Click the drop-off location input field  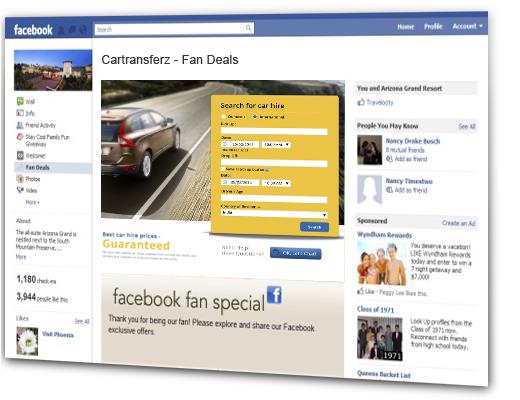(x=274, y=163)
